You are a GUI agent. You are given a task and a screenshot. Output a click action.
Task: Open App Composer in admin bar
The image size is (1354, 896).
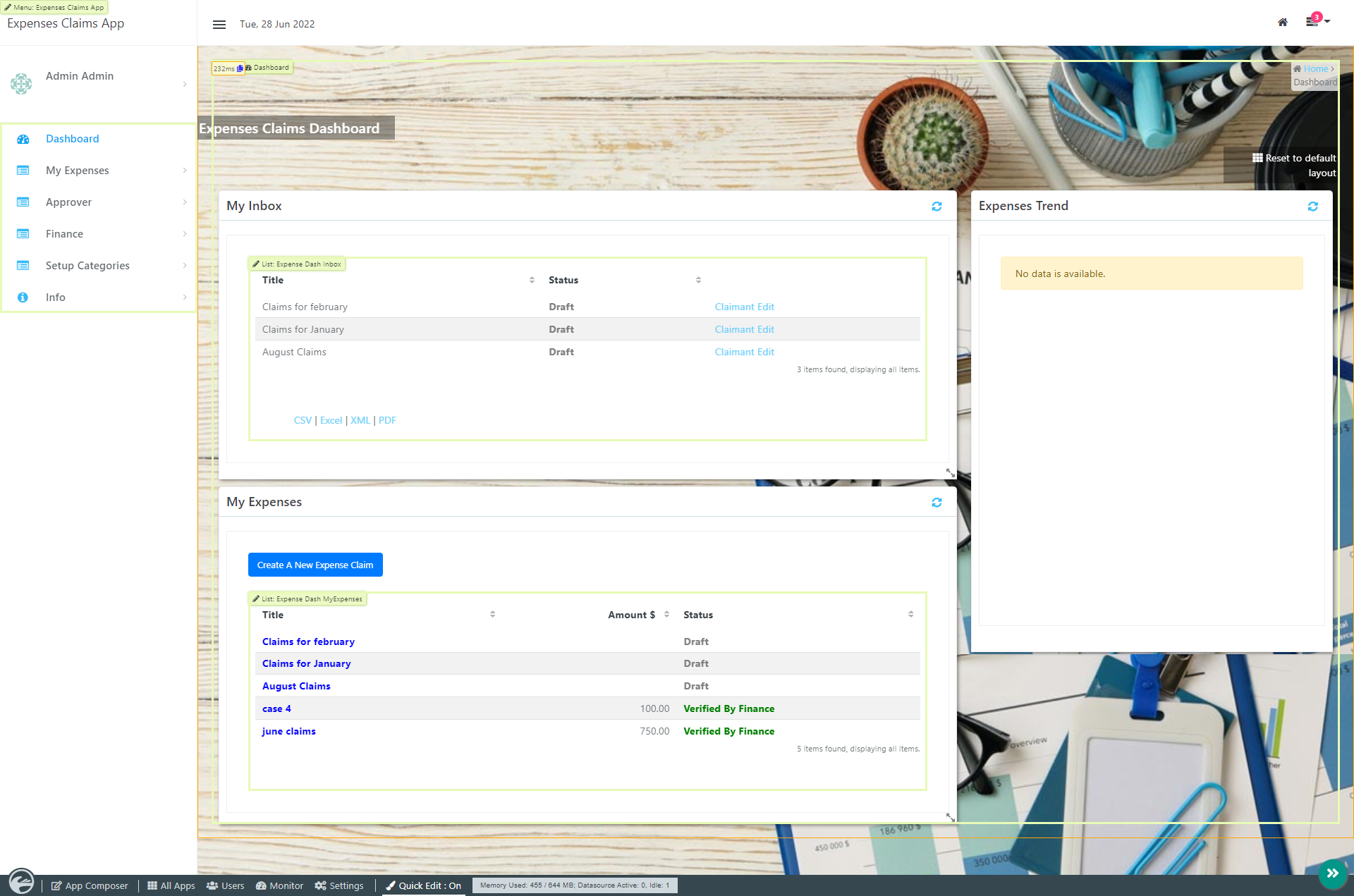pos(90,886)
